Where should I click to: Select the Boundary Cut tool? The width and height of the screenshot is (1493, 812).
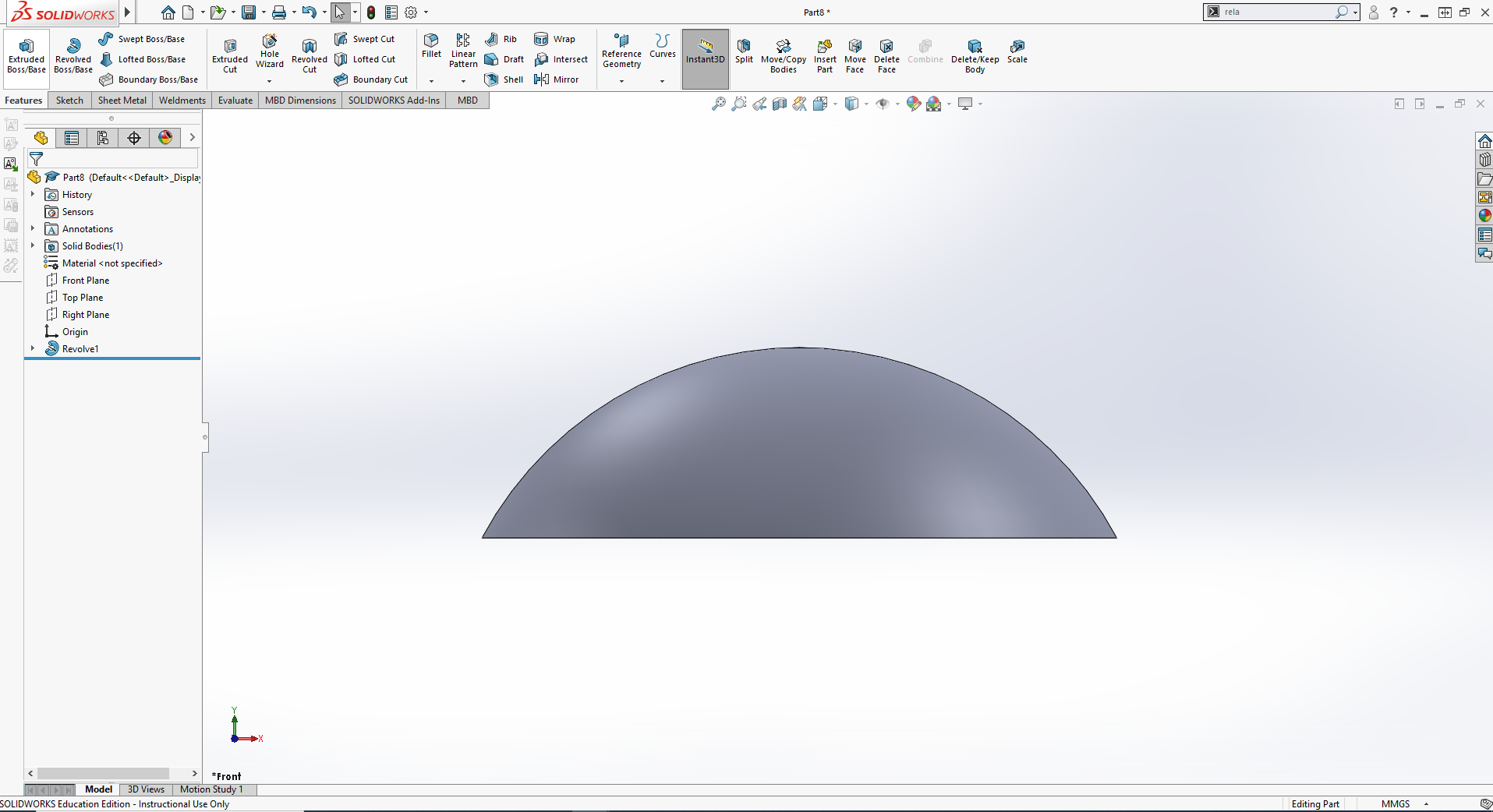pyautogui.click(x=370, y=79)
